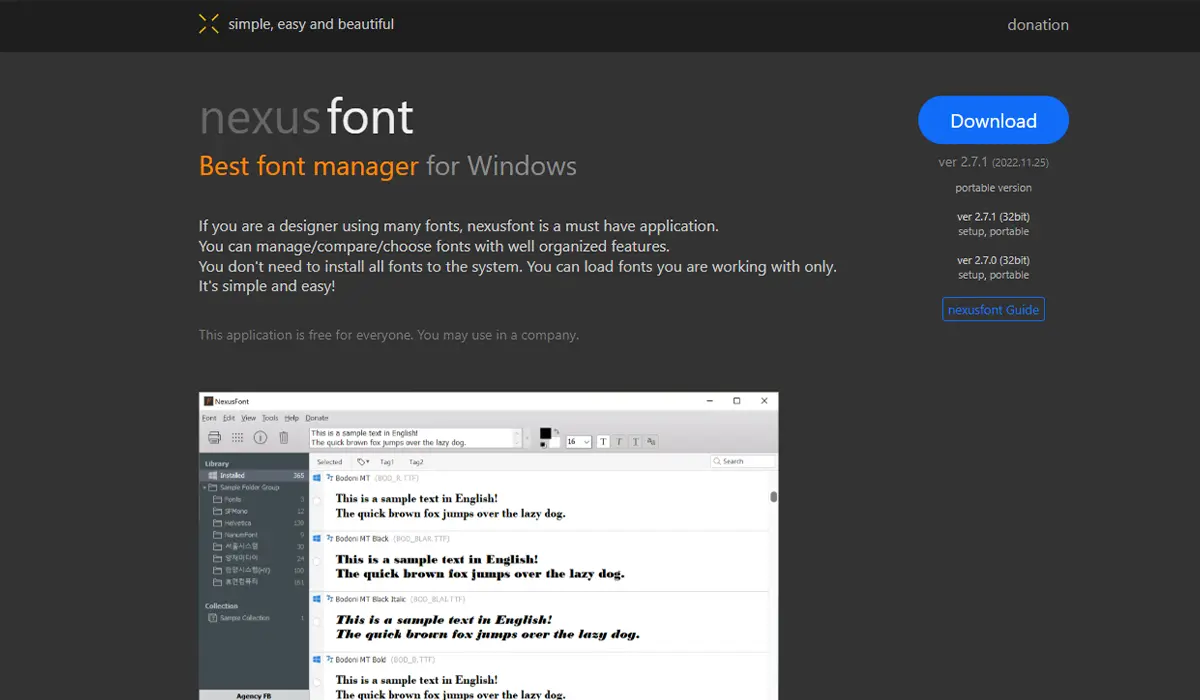Viewport: 1200px width, 700px height.
Task: Select the Fonts folder
Action: pos(232,499)
